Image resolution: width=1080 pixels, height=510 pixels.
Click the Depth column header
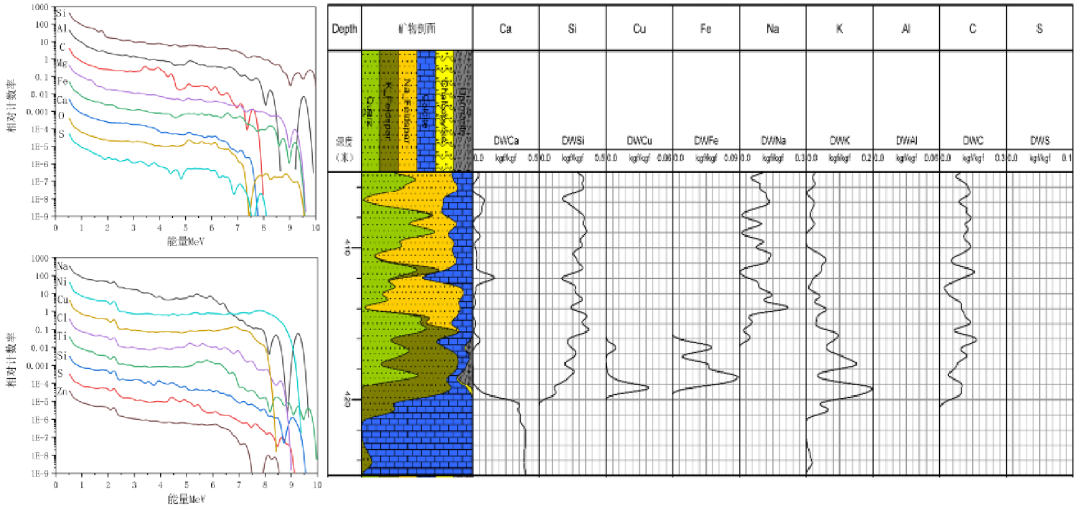click(344, 28)
